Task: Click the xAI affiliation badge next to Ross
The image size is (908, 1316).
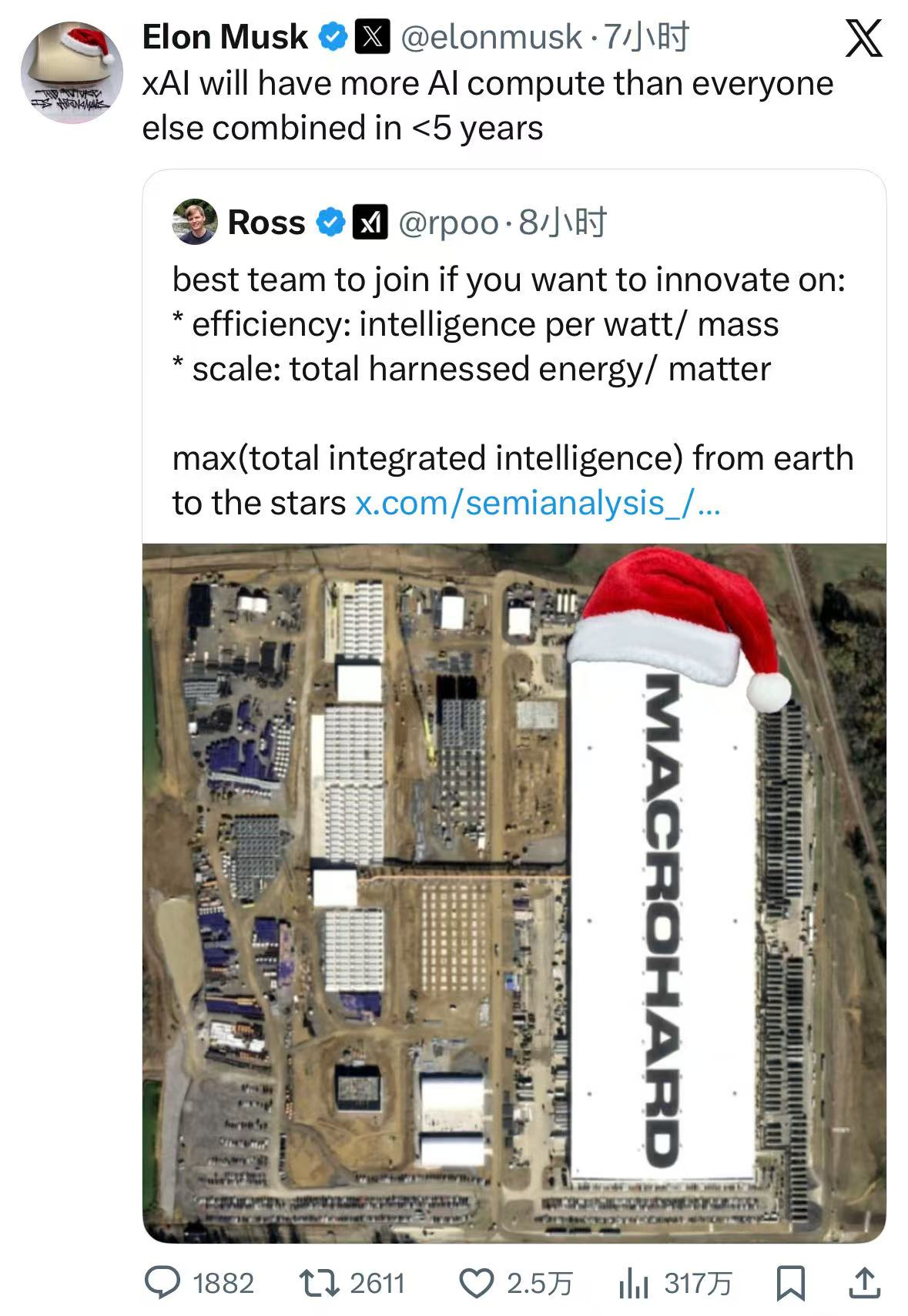Action: 370,223
